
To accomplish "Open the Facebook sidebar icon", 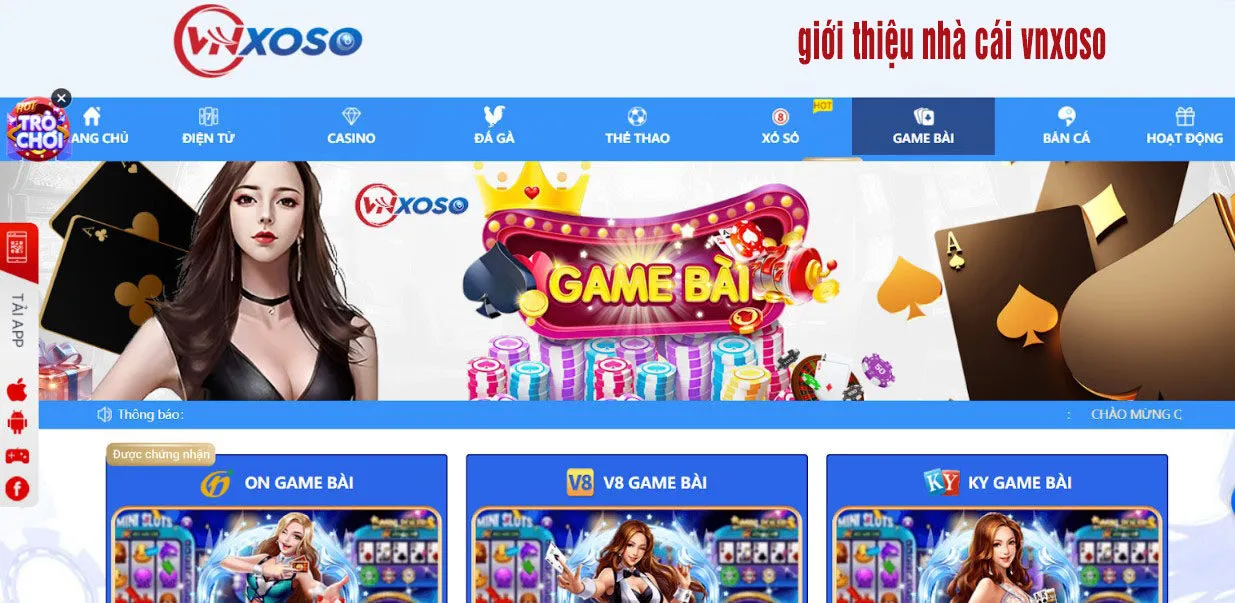I will pyautogui.click(x=17, y=488).
